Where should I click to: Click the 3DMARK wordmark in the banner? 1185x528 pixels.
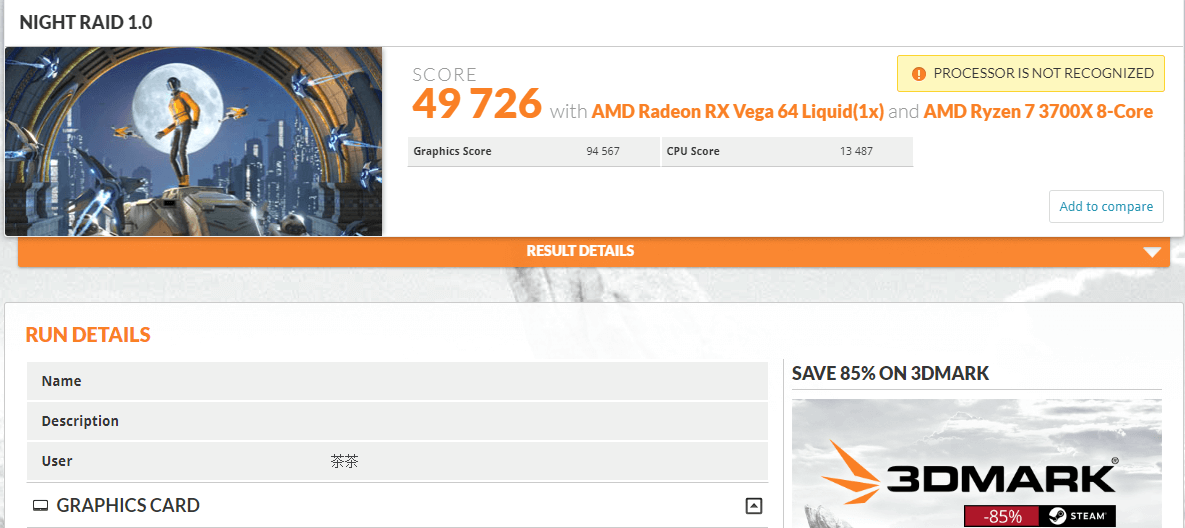[1001, 478]
